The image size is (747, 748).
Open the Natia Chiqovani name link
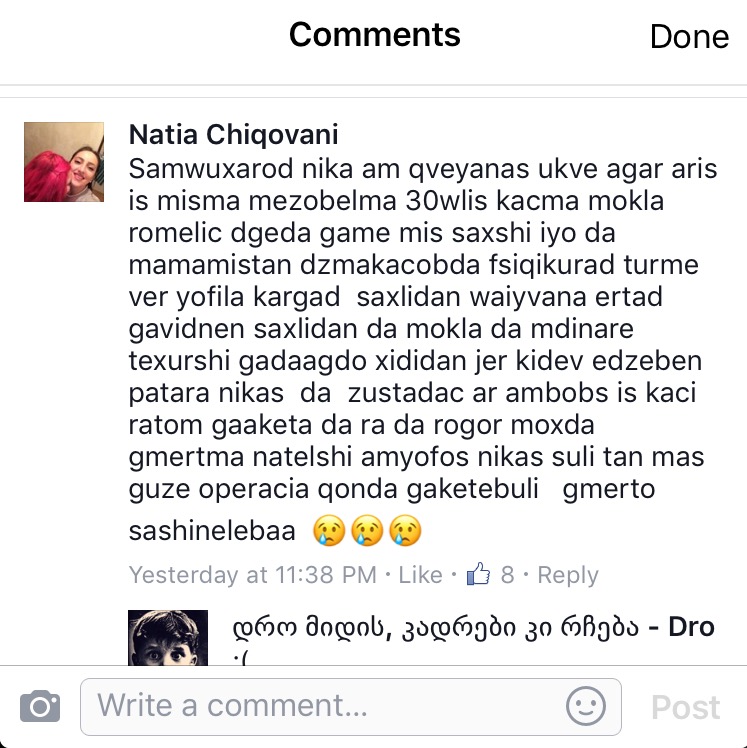click(234, 135)
